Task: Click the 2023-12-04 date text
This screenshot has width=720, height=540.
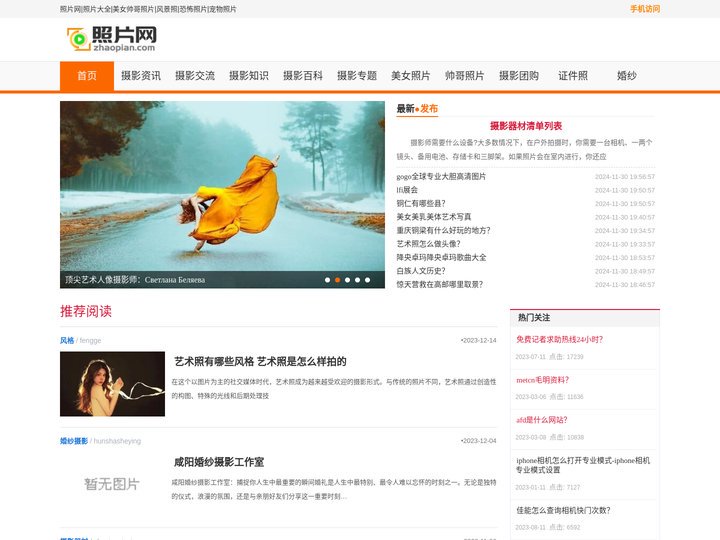Action: [x=479, y=441]
